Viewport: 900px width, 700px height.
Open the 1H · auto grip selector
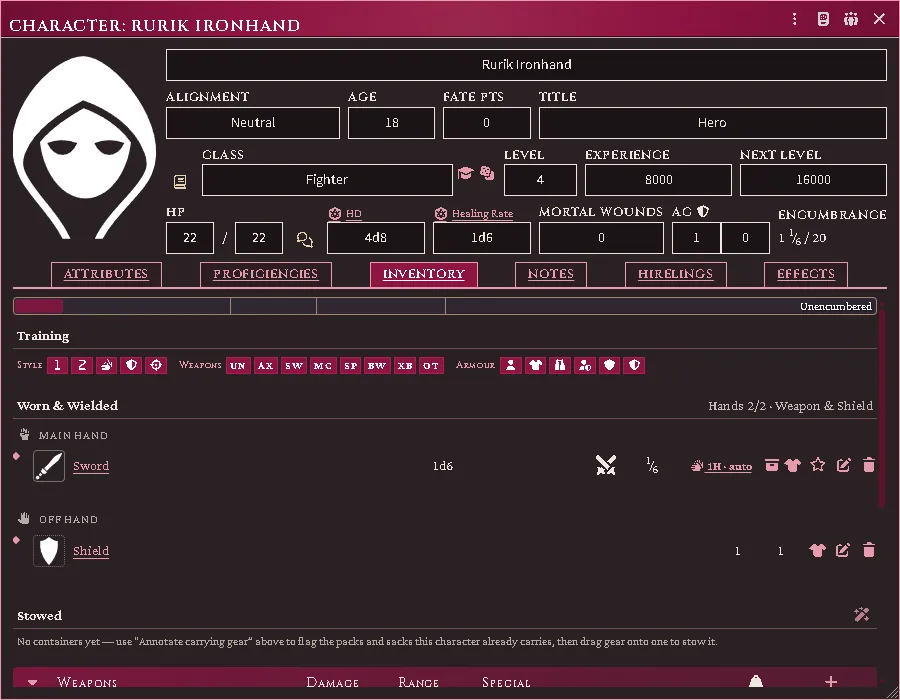click(721, 466)
